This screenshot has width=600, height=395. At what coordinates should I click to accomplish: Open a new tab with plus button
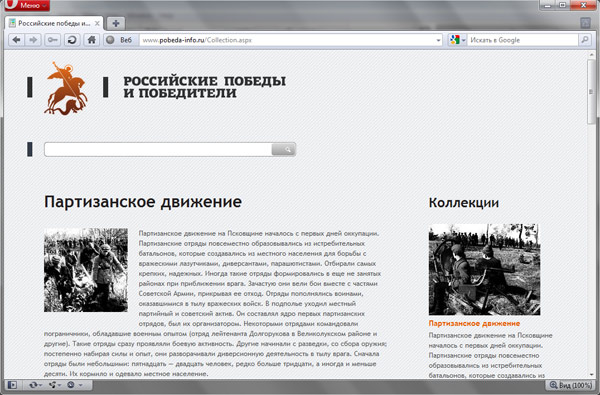point(116,23)
